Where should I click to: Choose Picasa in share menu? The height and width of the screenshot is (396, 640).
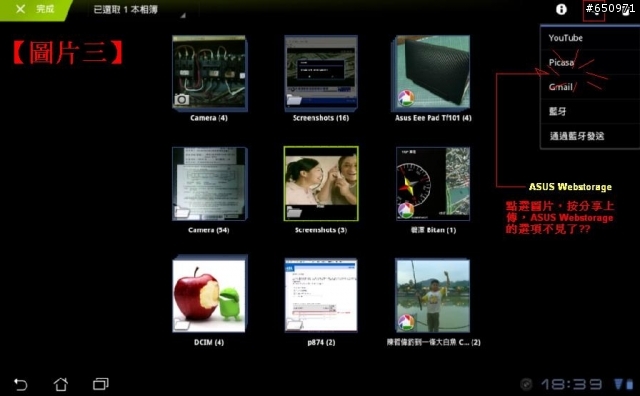590,62
